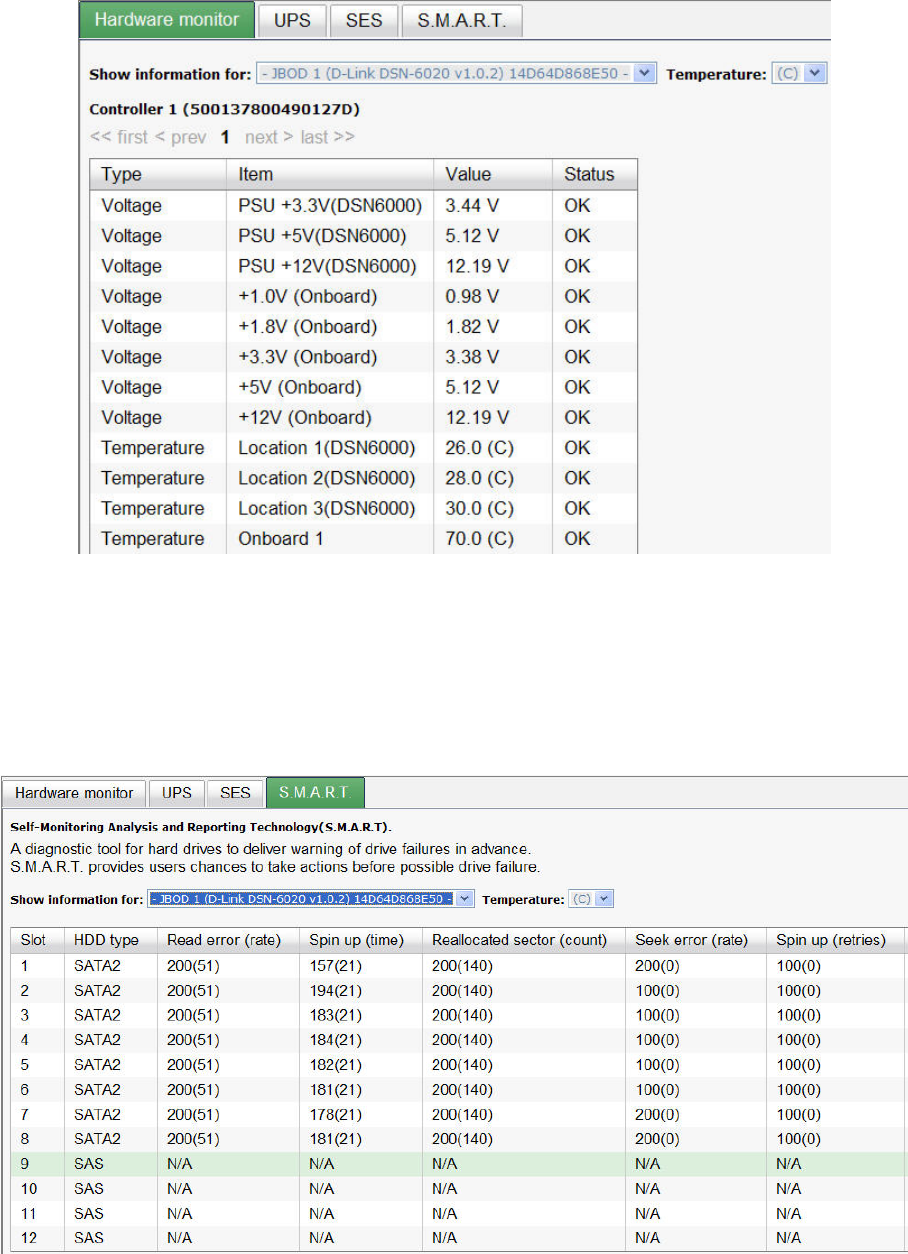Click the Reallocated sector (count) column header
This screenshot has height=1254, width=908.
click(519, 940)
